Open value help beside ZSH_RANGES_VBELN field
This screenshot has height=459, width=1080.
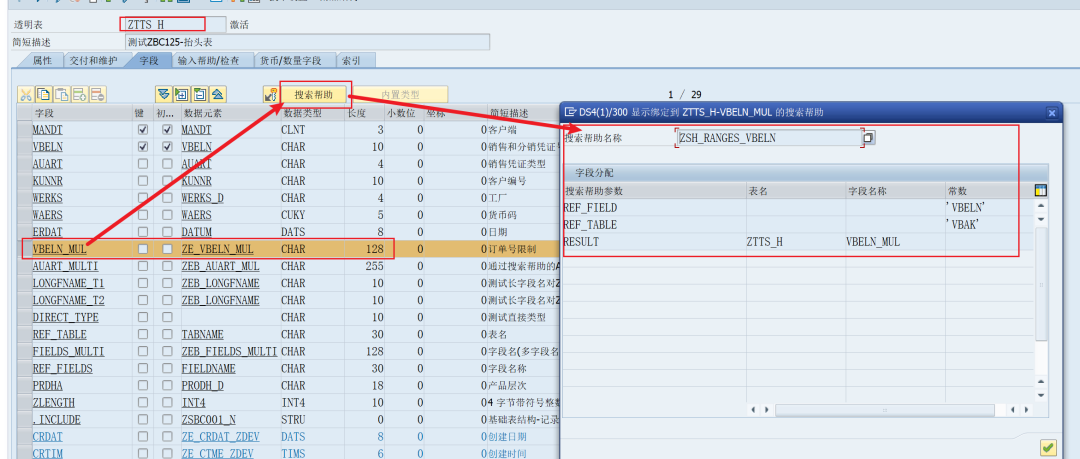(x=869, y=138)
